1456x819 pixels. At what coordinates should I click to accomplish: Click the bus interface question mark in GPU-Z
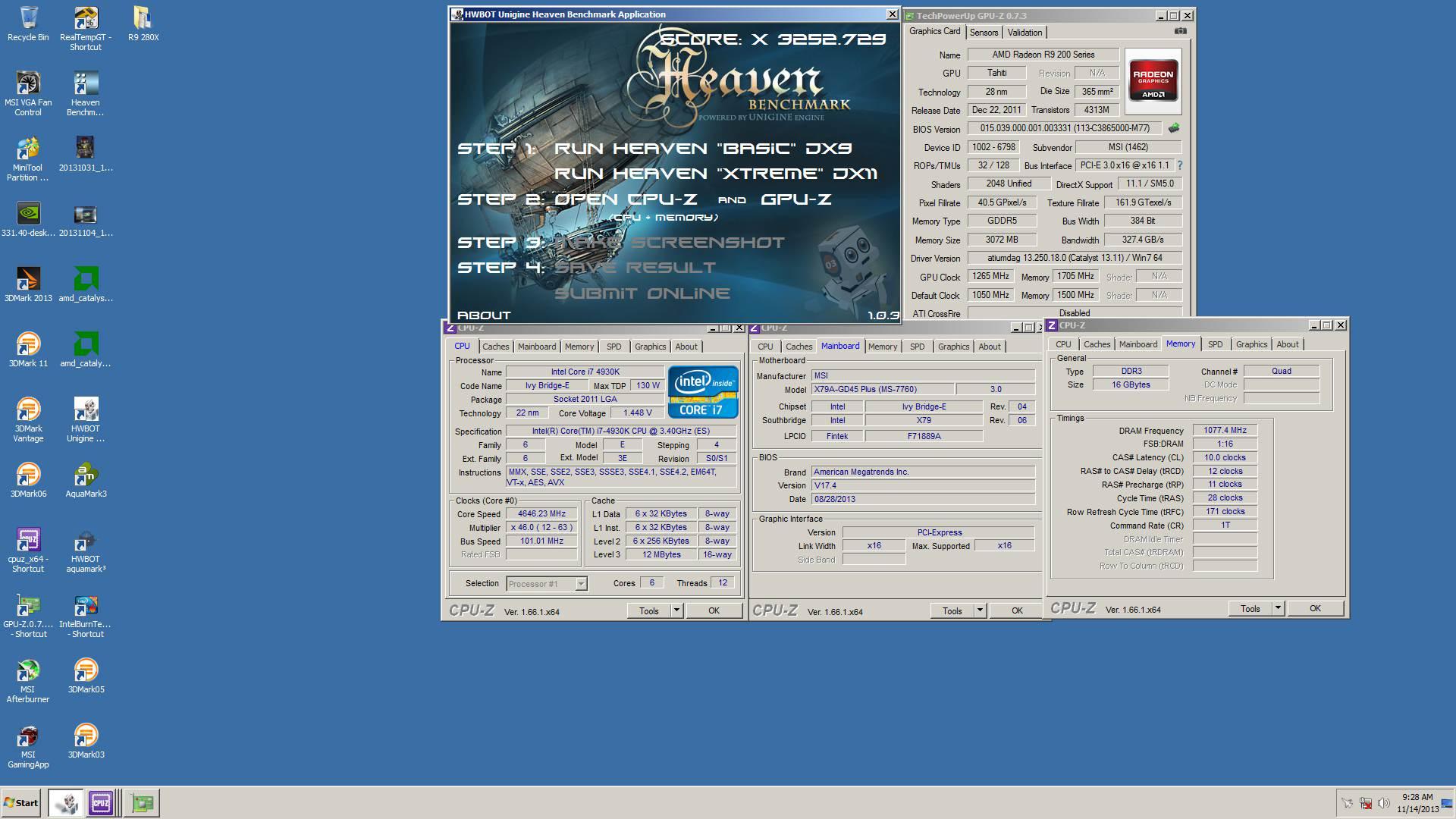click(x=1179, y=165)
